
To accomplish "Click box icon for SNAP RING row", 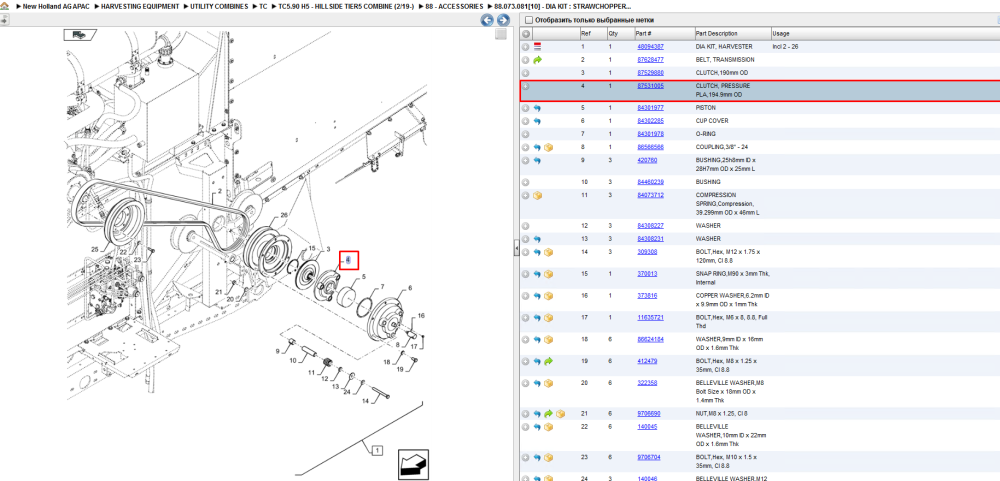I will click(x=548, y=274).
